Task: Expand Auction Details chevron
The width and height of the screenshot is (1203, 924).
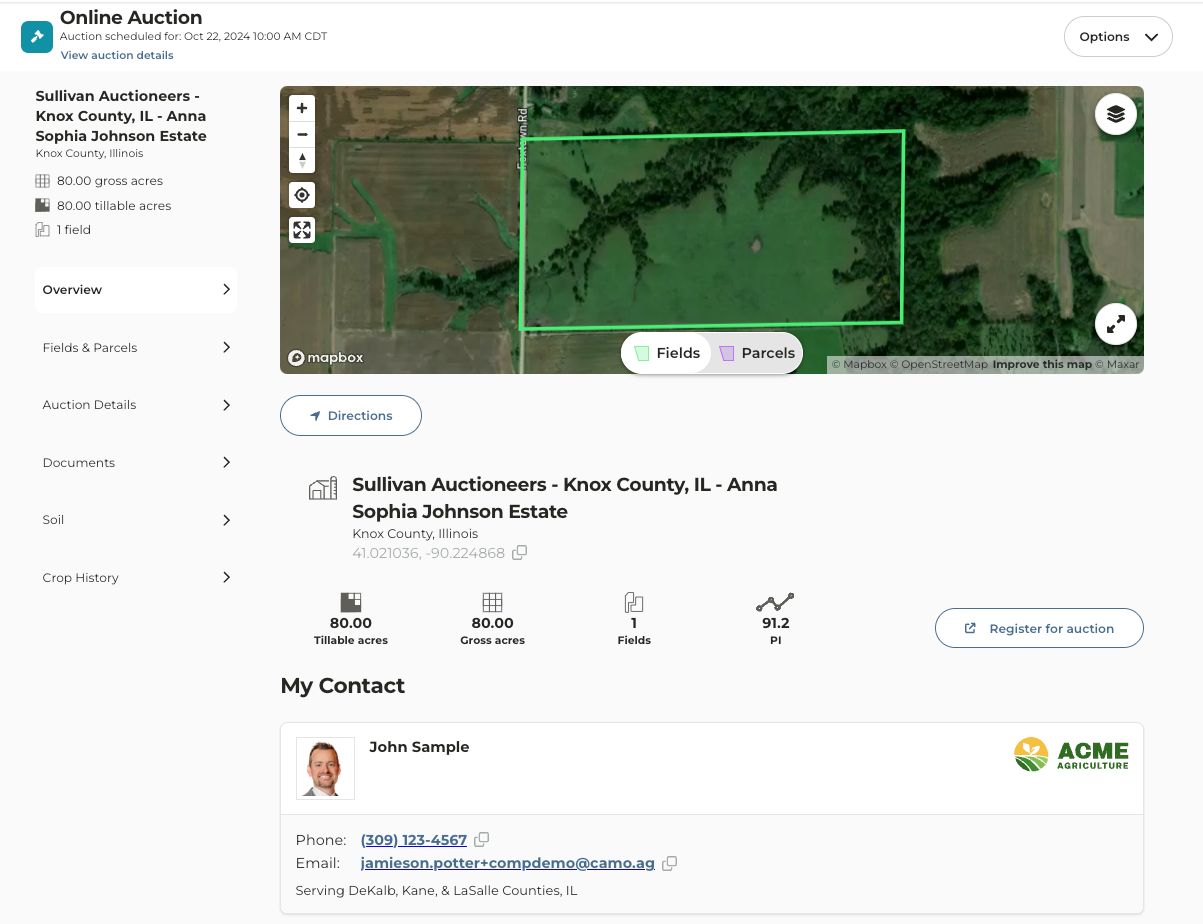Action: [226, 405]
